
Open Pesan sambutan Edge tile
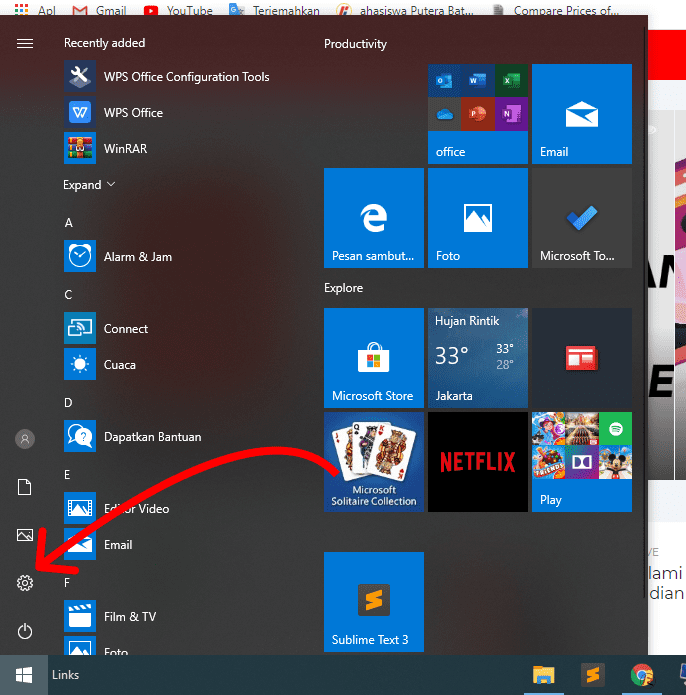[x=374, y=218]
